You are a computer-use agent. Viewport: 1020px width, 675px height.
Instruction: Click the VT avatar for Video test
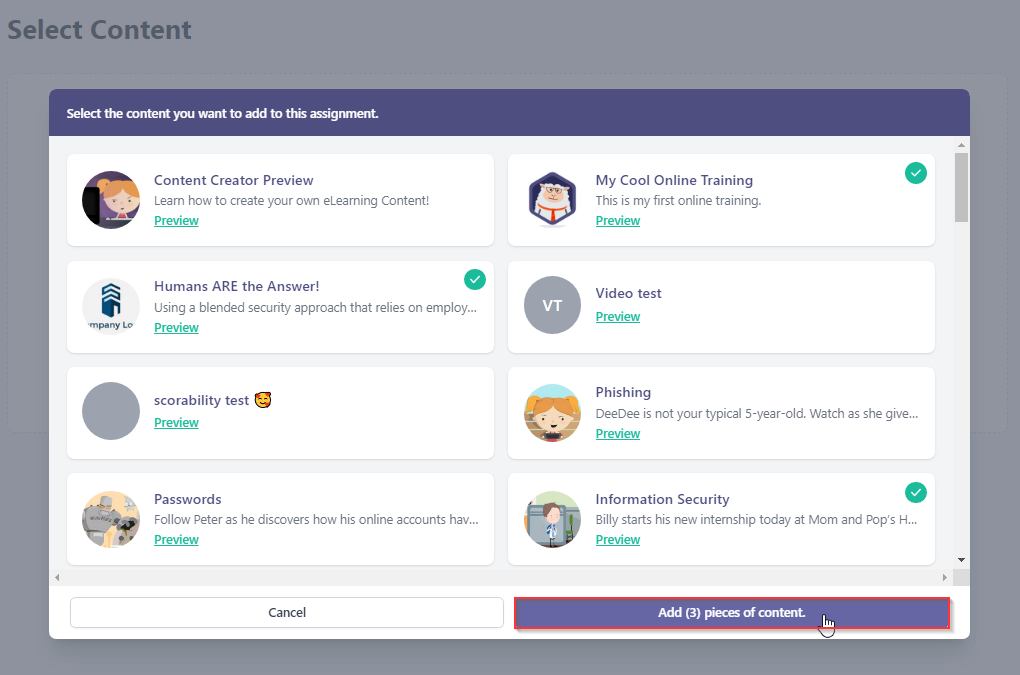click(x=552, y=305)
